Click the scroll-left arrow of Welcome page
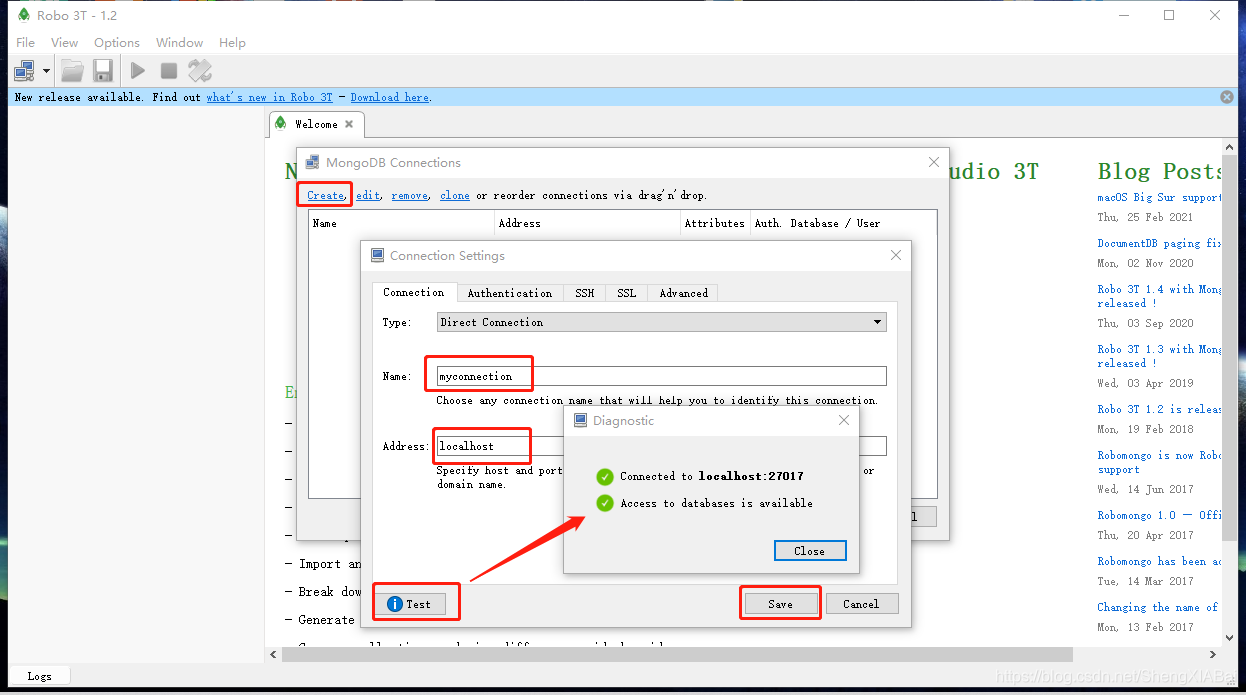Viewport: 1246px width, 695px height. [274, 654]
